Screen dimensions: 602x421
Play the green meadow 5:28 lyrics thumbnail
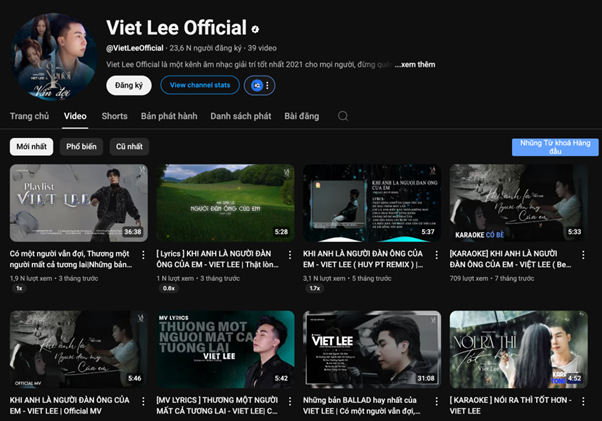(225, 203)
